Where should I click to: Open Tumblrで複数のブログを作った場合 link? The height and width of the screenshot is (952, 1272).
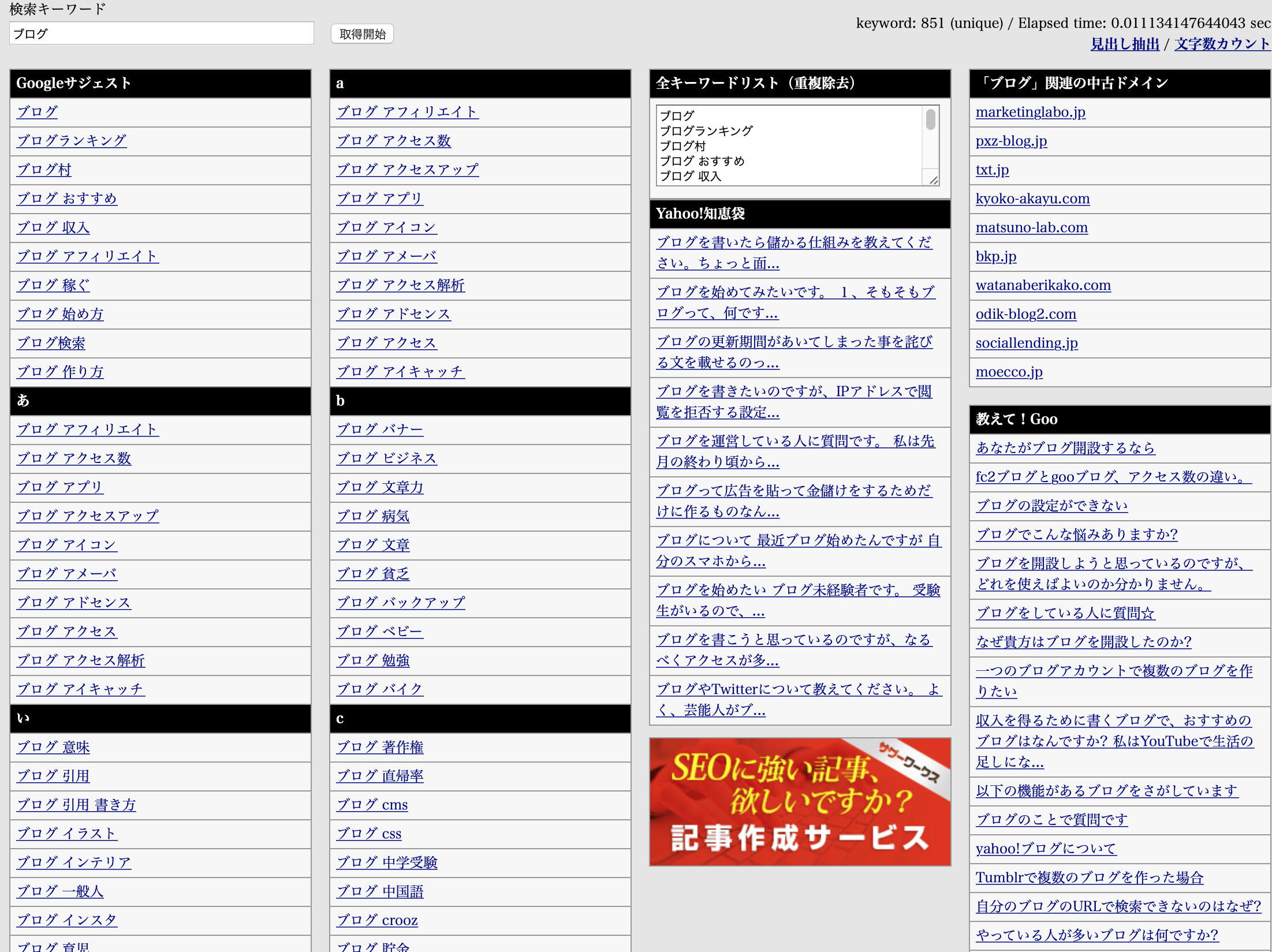1090,878
